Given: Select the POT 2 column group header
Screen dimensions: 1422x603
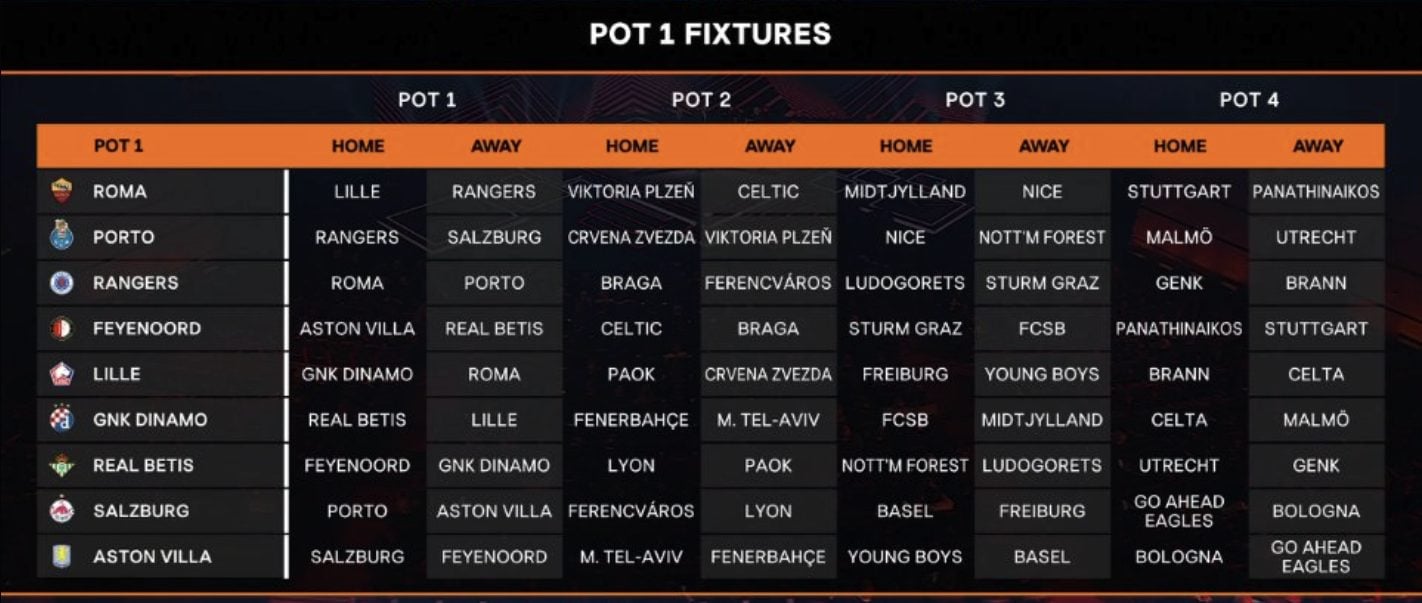Looking at the screenshot, I should click(x=701, y=99).
